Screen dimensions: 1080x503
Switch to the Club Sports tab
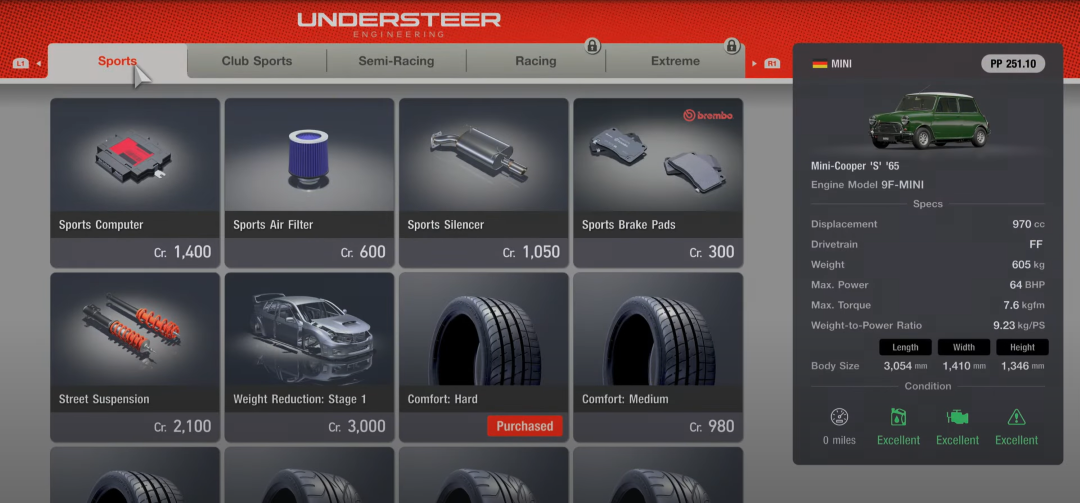pos(257,61)
